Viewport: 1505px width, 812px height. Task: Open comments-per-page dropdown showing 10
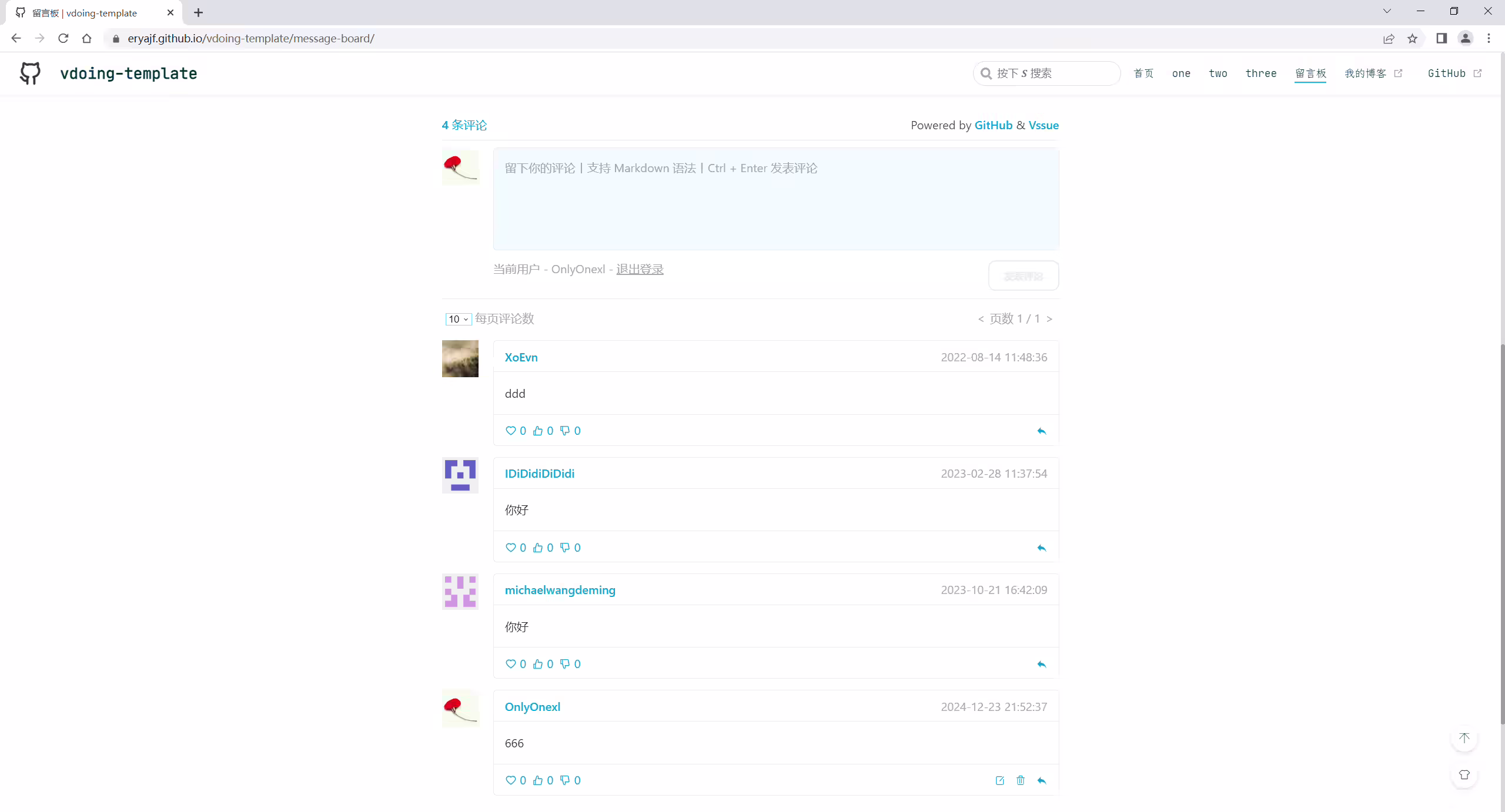pos(458,319)
